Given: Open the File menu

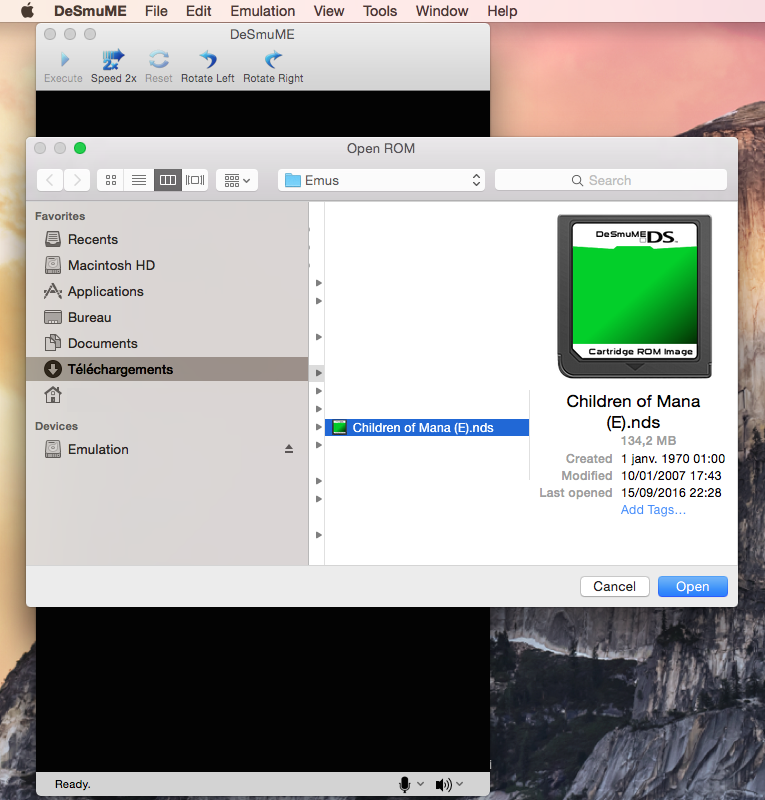Looking at the screenshot, I should [x=156, y=11].
